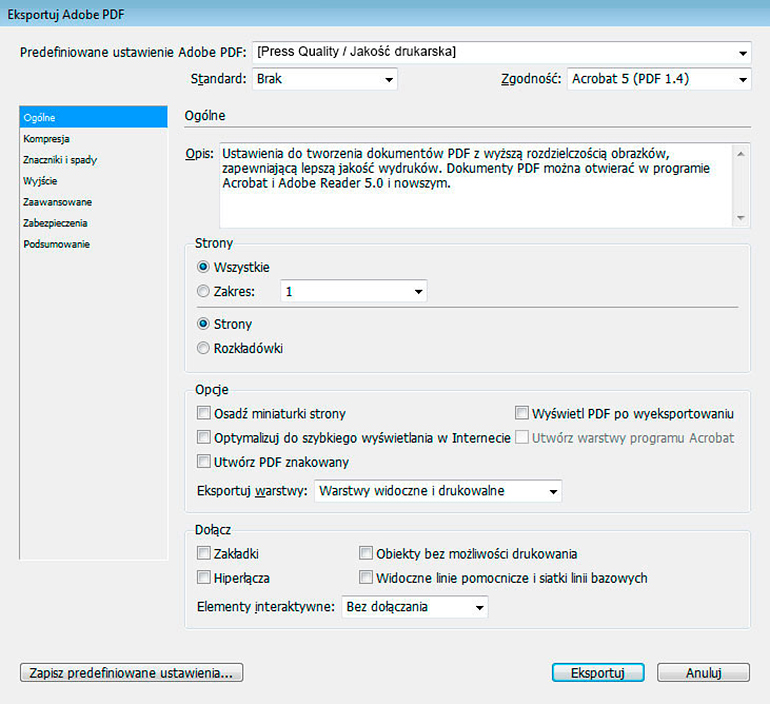The height and width of the screenshot is (704, 770).
Task: Open the Standard dropdown showing Brak
Action: (325, 79)
